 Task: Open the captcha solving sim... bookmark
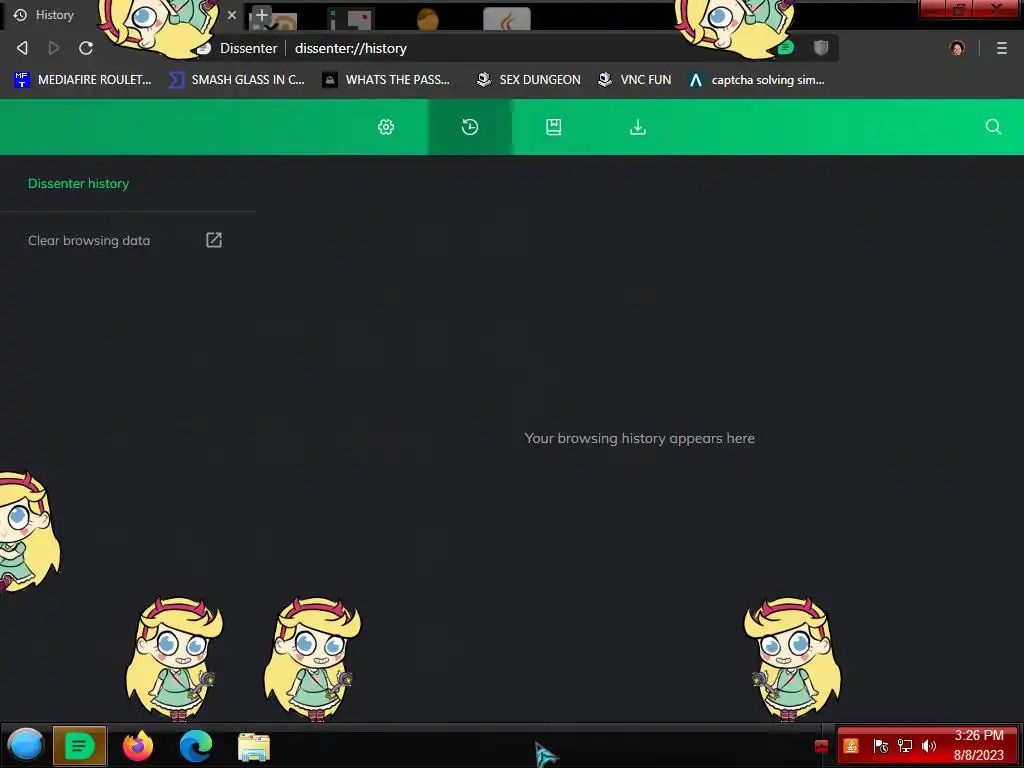pyautogui.click(x=756, y=80)
